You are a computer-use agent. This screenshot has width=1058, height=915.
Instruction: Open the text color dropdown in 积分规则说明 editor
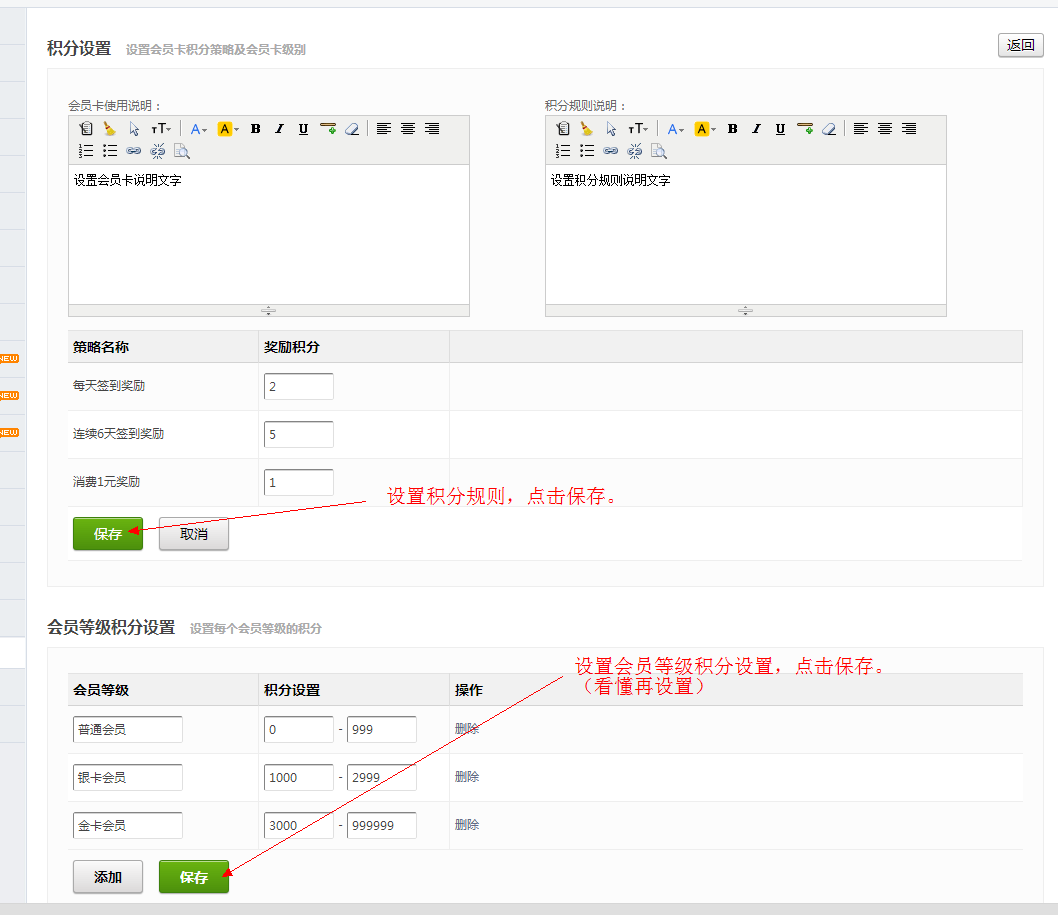pos(676,129)
